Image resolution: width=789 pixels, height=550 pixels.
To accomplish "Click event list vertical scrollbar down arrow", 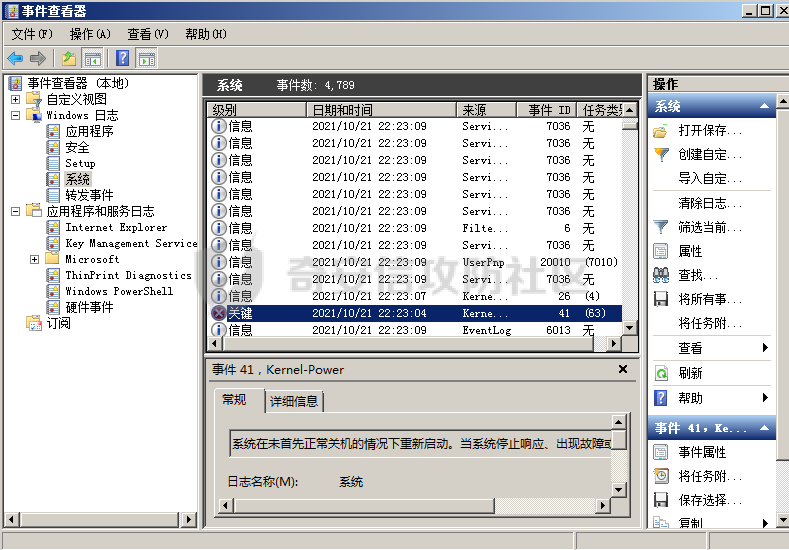I will coord(629,328).
